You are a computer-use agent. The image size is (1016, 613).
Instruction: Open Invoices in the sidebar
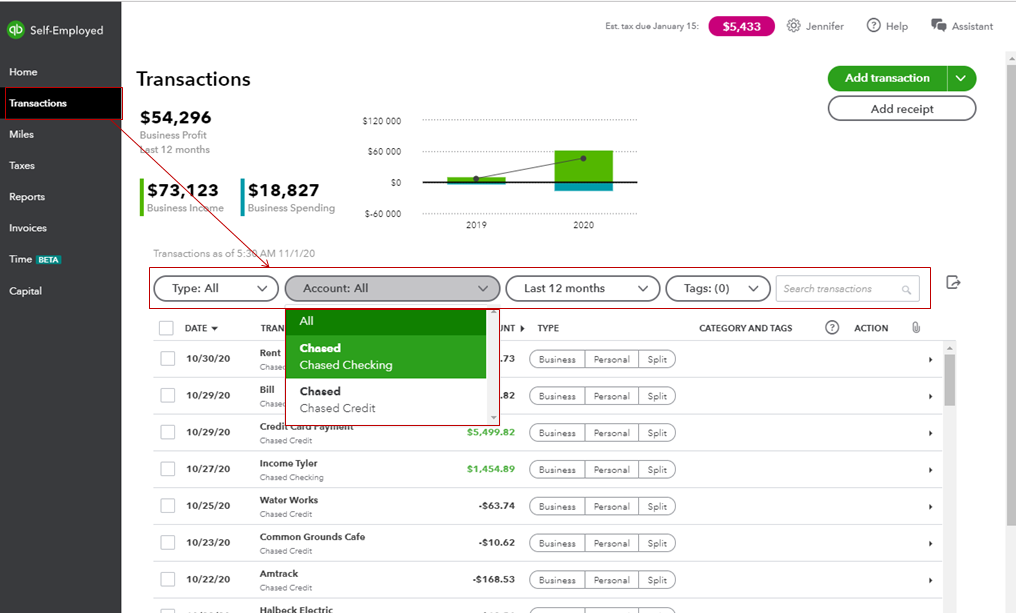(28, 228)
